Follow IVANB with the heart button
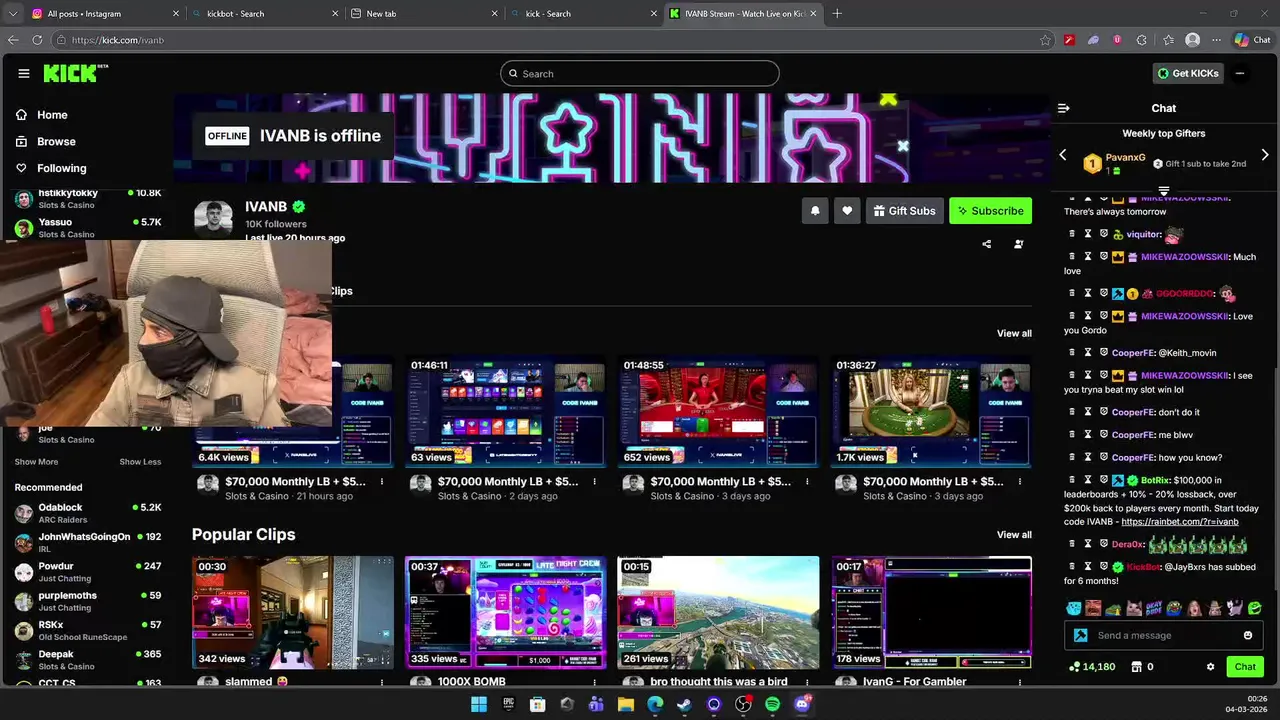This screenshot has height=720, width=1280. [x=847, y=211]
